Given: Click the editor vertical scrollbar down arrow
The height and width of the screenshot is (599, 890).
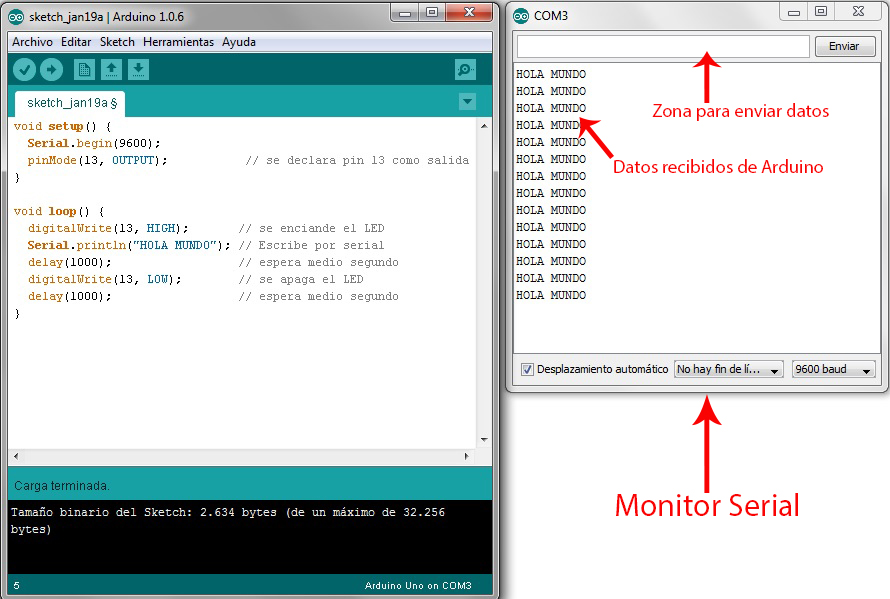Looking at the screenshot, I should [484, 439].
